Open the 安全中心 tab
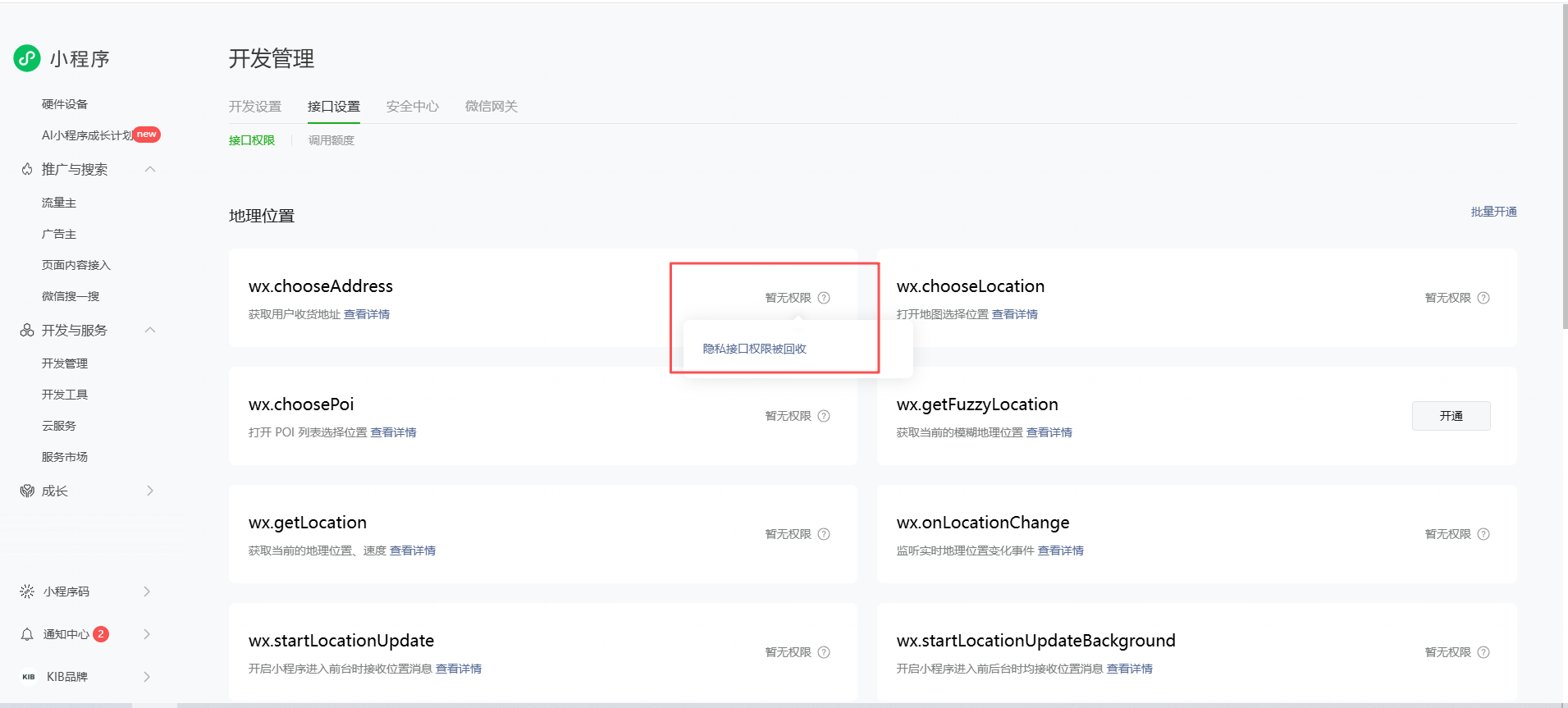Viewport: 1568px width, 708px height. pyautogui.click(x=413, y=107)
